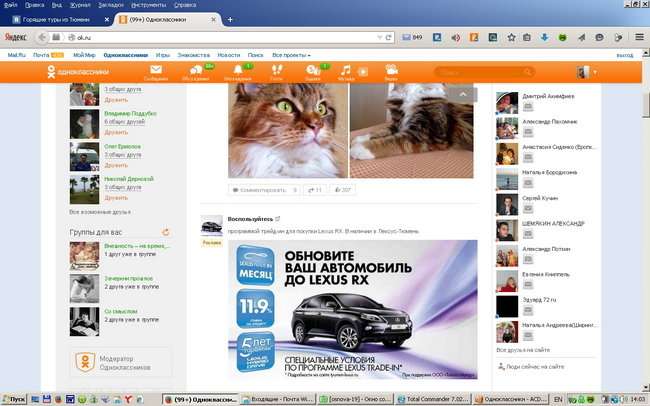Click Дружить under Владимир Поддубко

116,132
